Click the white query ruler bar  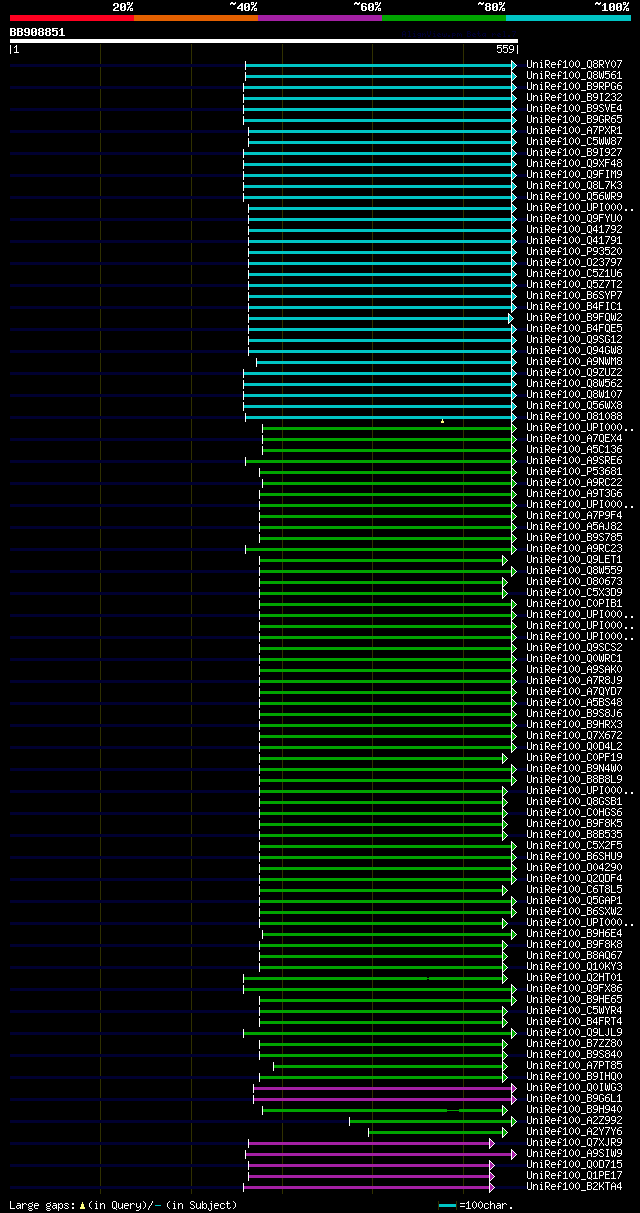[264, 41]
